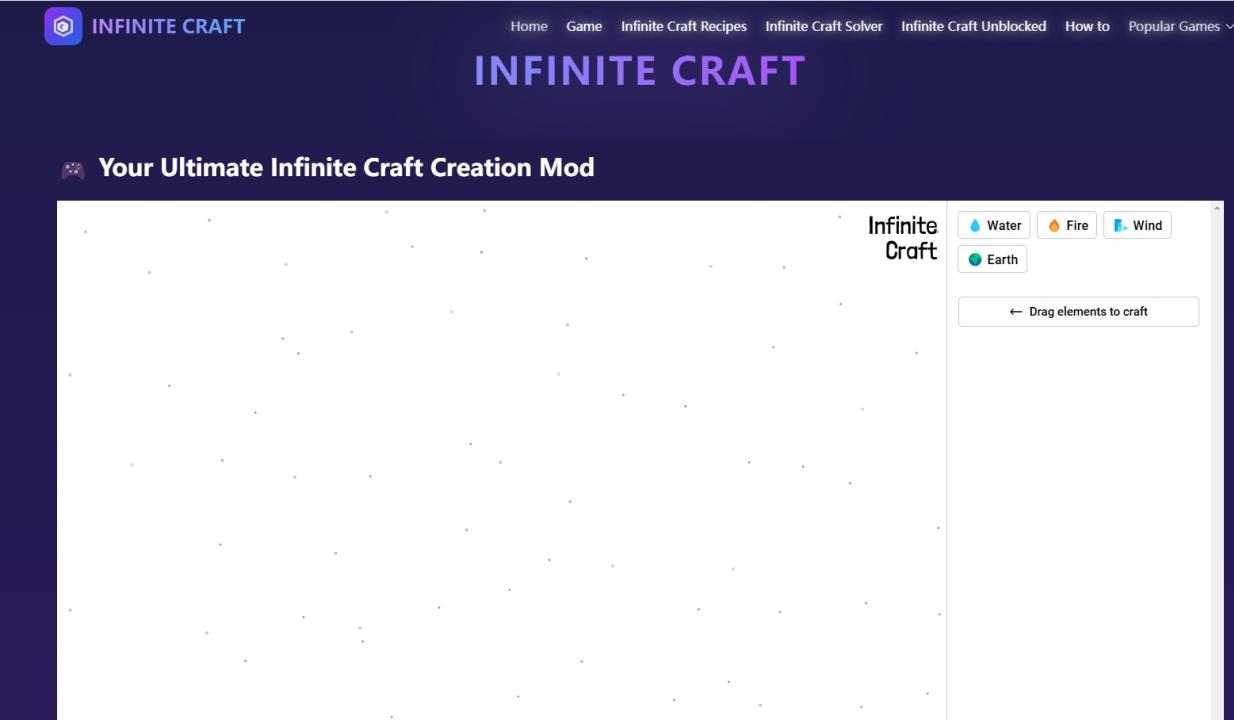Viewport: 1234px width, 720px height.
Task: Navigate to Infinite Craft Solver
Action: click(x=824, y=26)
